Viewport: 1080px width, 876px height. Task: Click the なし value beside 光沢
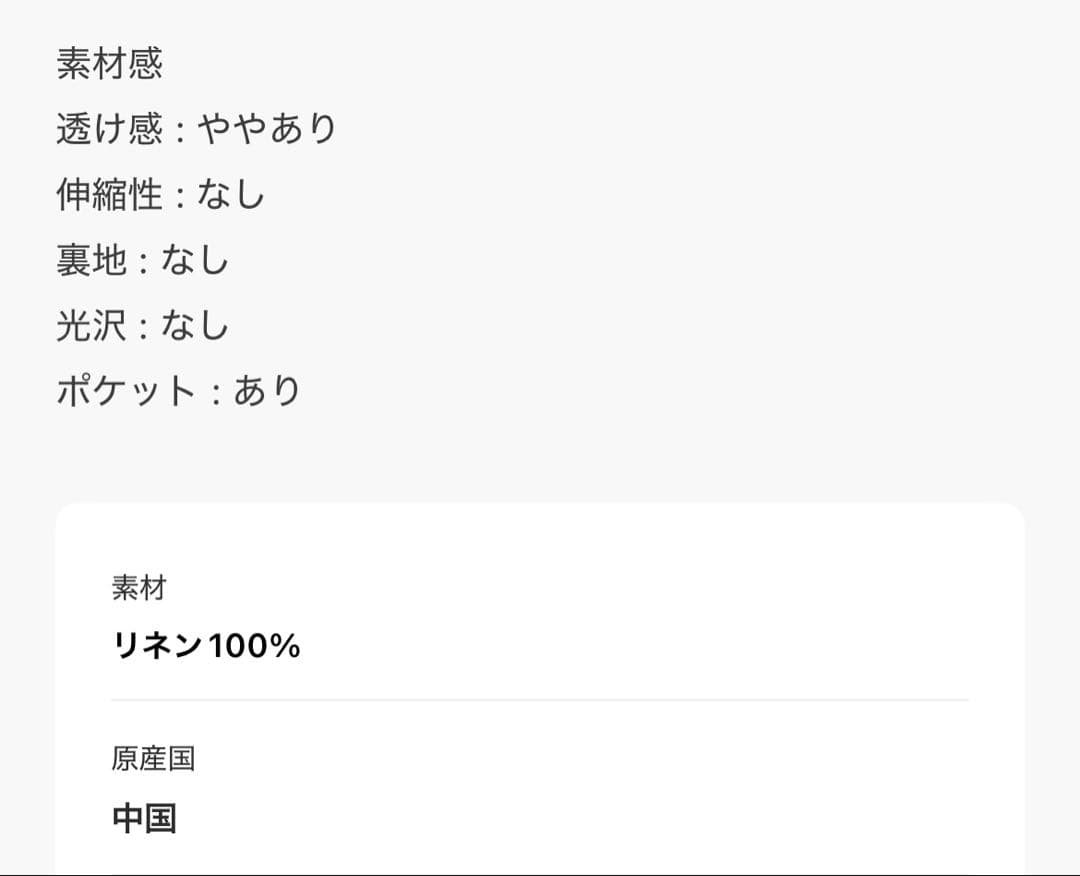tap(196, 326)
